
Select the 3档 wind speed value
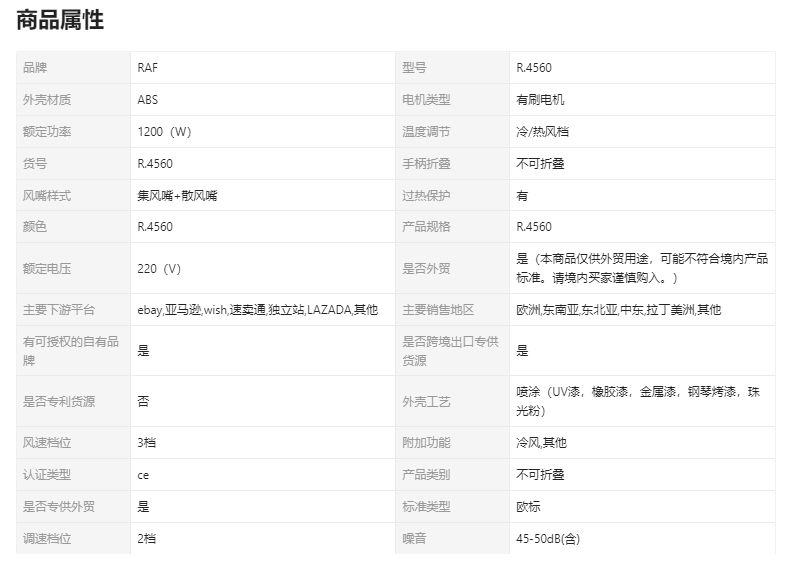click(147, 443)
